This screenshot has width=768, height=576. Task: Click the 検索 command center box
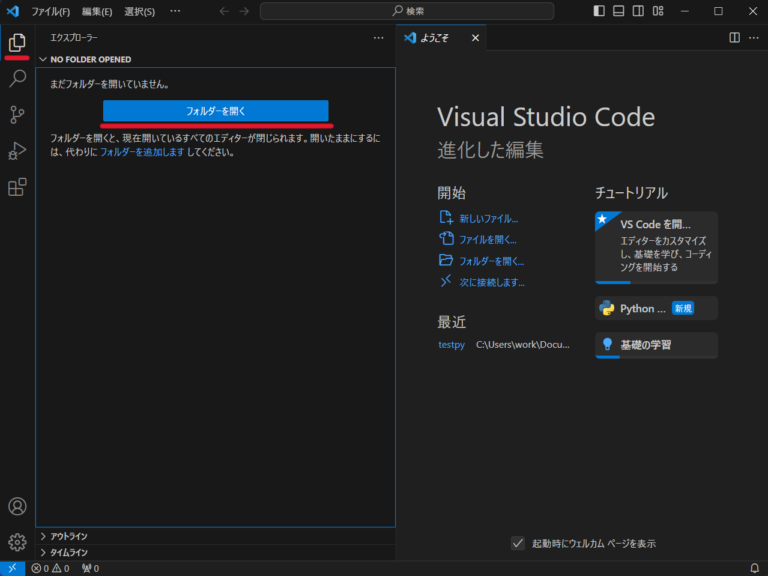pyautogui.click(x=407, y=11)
